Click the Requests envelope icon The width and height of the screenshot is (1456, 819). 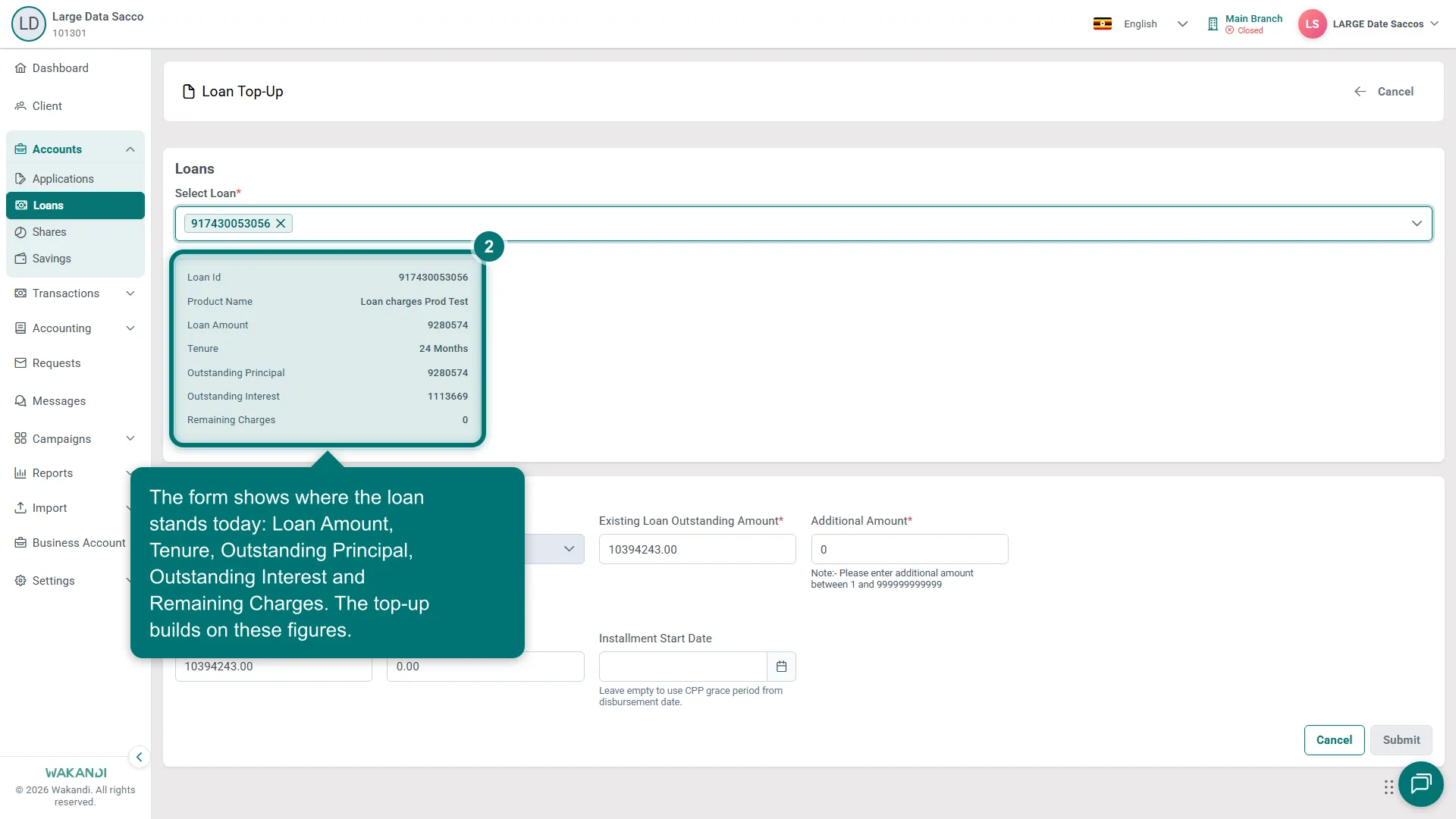pyautogui.click(x=20, y=363)
